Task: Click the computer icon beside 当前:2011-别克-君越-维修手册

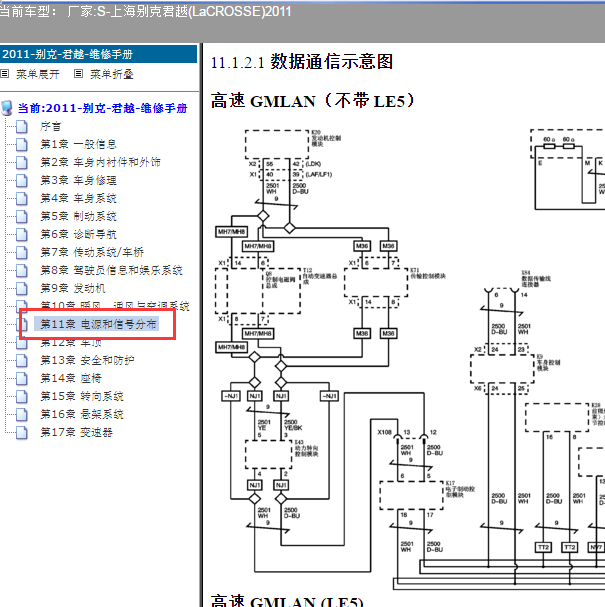Action: click(7, 108)
